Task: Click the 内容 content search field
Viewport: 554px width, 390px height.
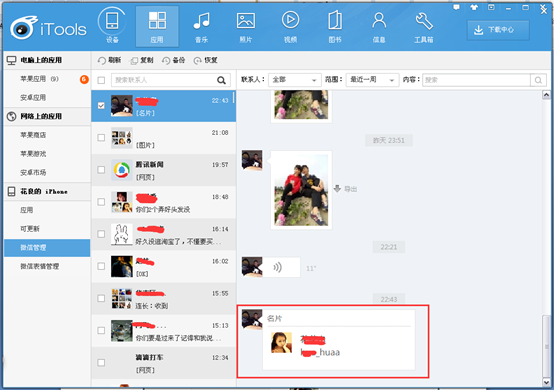Action: [x=476, y=80]
